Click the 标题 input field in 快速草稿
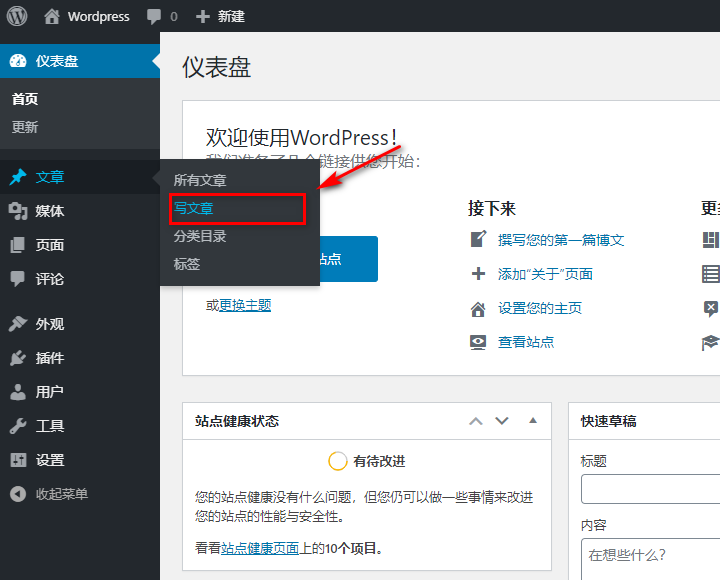The image size is (720, 580). [x=650, y=489]
